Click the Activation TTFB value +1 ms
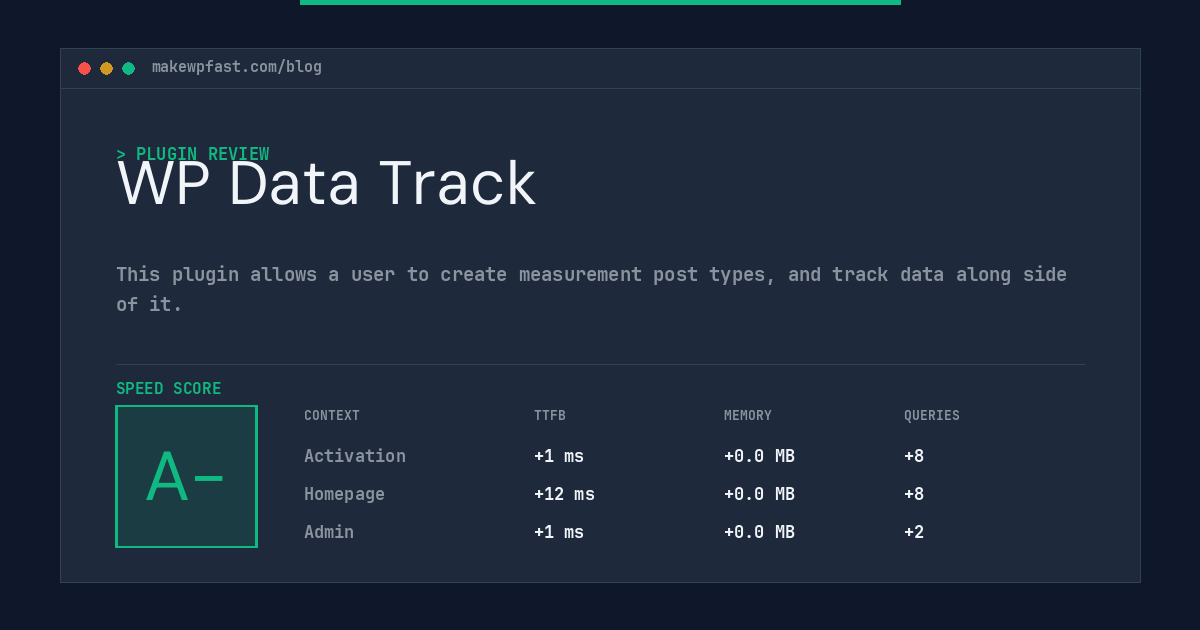The image size is (1200, 630). (x=559, y=456)
